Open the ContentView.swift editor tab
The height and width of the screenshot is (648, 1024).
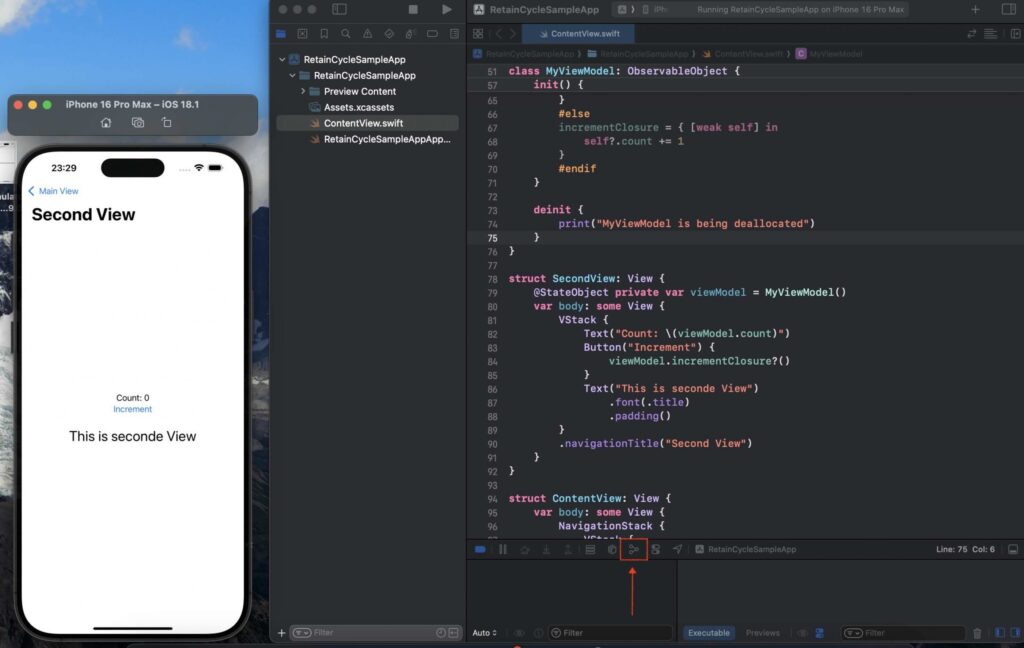579,34
